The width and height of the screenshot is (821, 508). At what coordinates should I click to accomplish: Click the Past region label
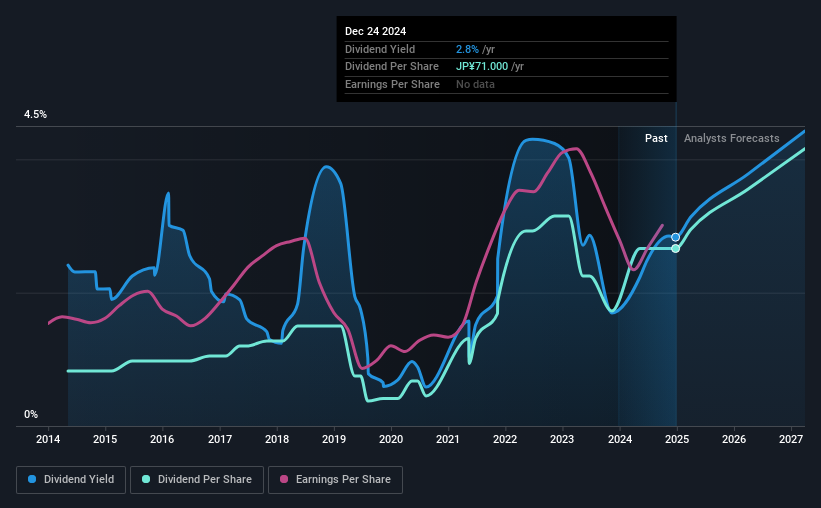coord(656,138)
